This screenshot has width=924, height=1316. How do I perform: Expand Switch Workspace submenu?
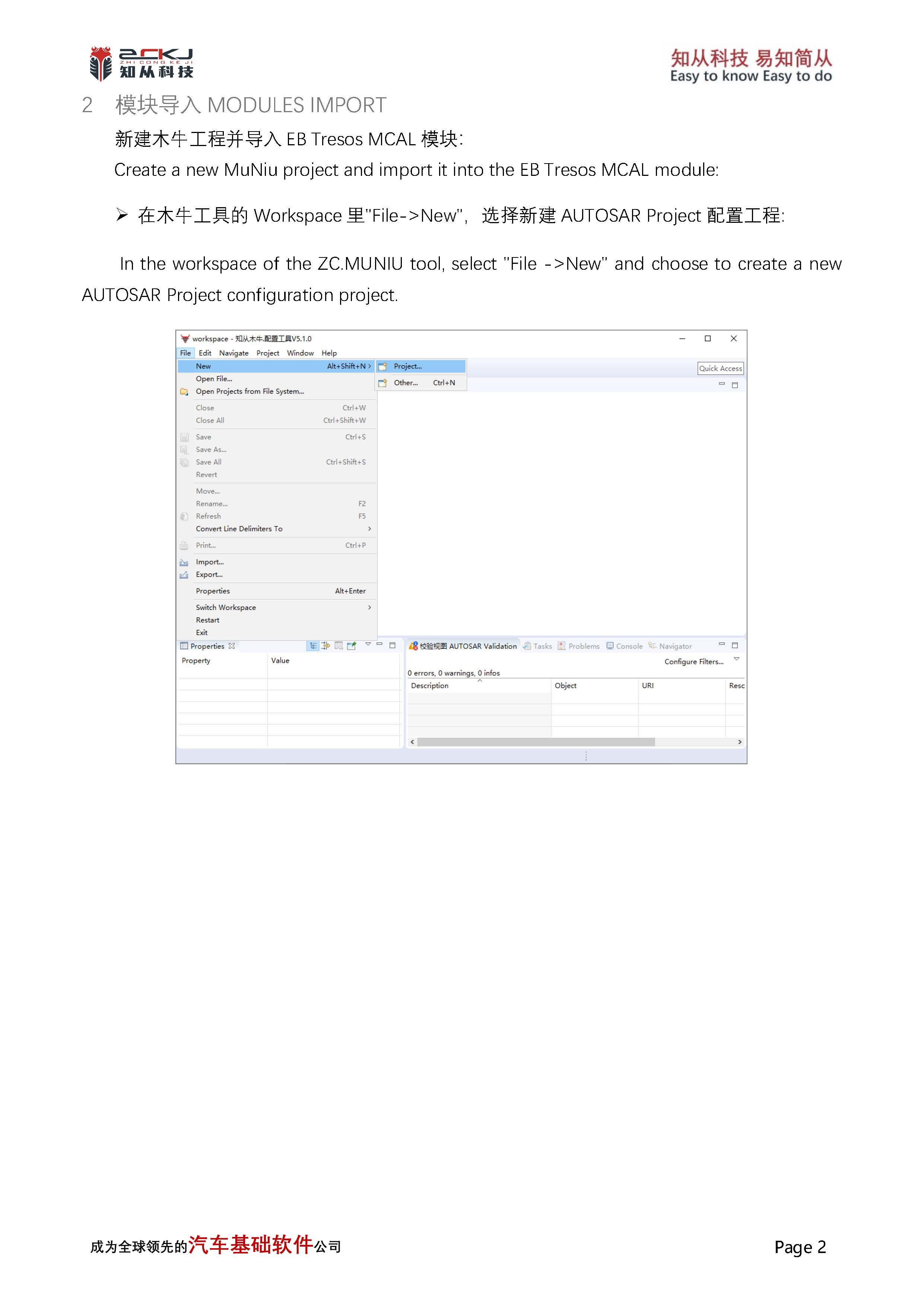click(x=276, y=608)
